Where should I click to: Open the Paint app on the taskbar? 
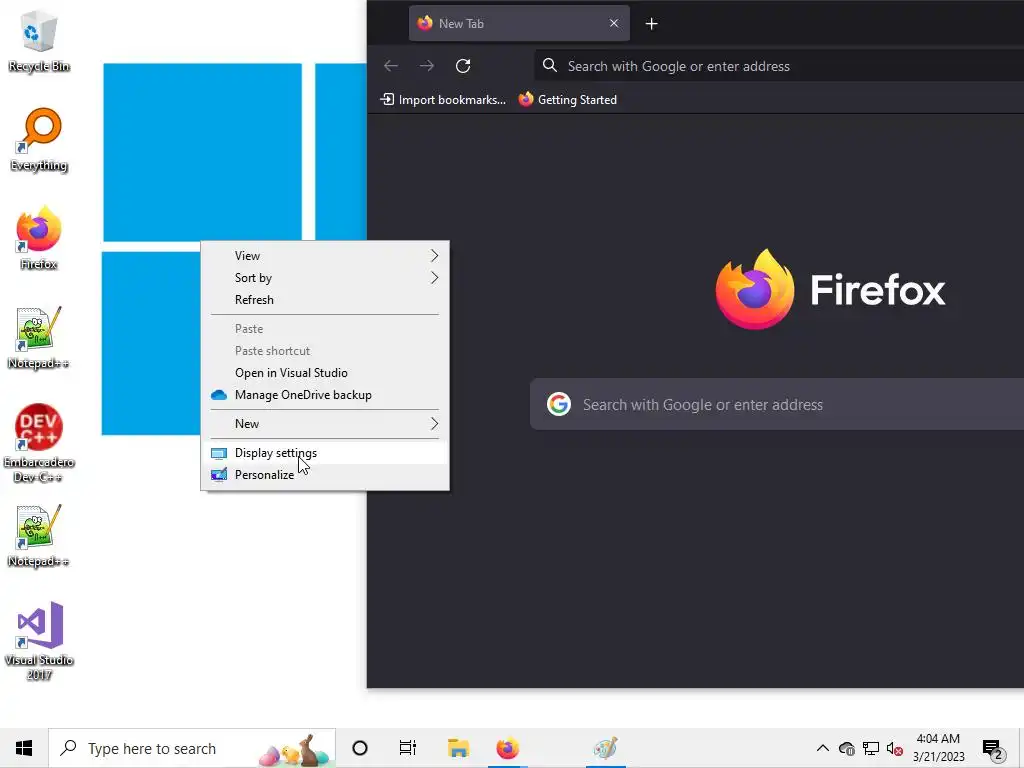(x=605, y=748)
